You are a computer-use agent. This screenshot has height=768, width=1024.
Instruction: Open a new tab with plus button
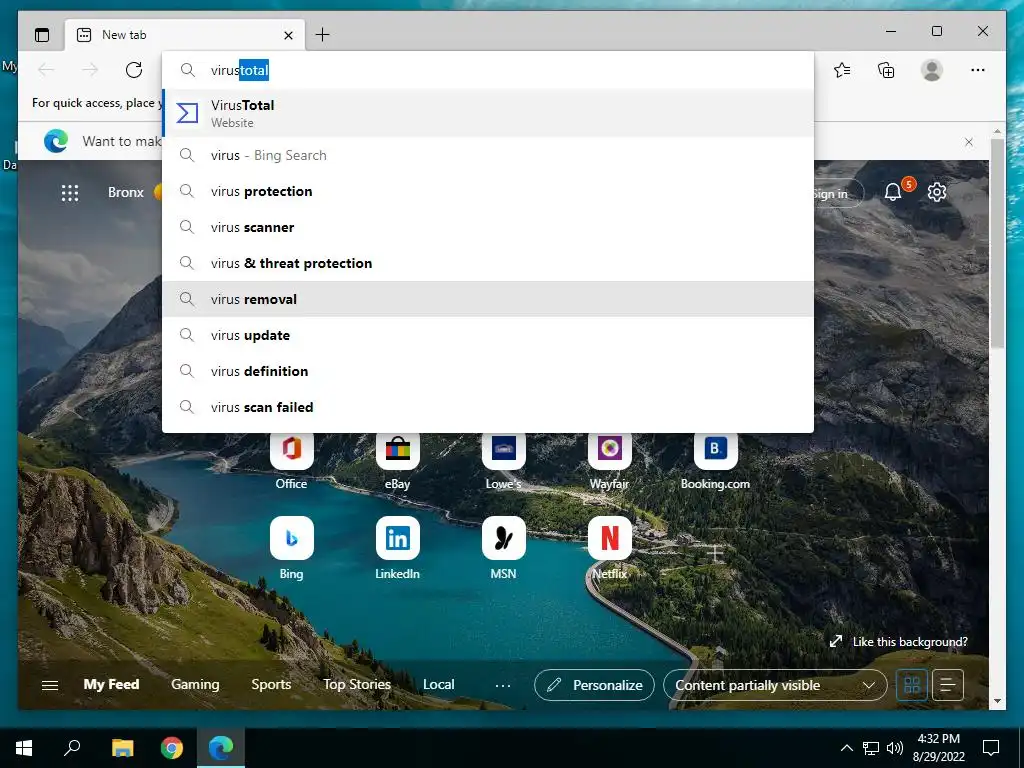[322, 35]
